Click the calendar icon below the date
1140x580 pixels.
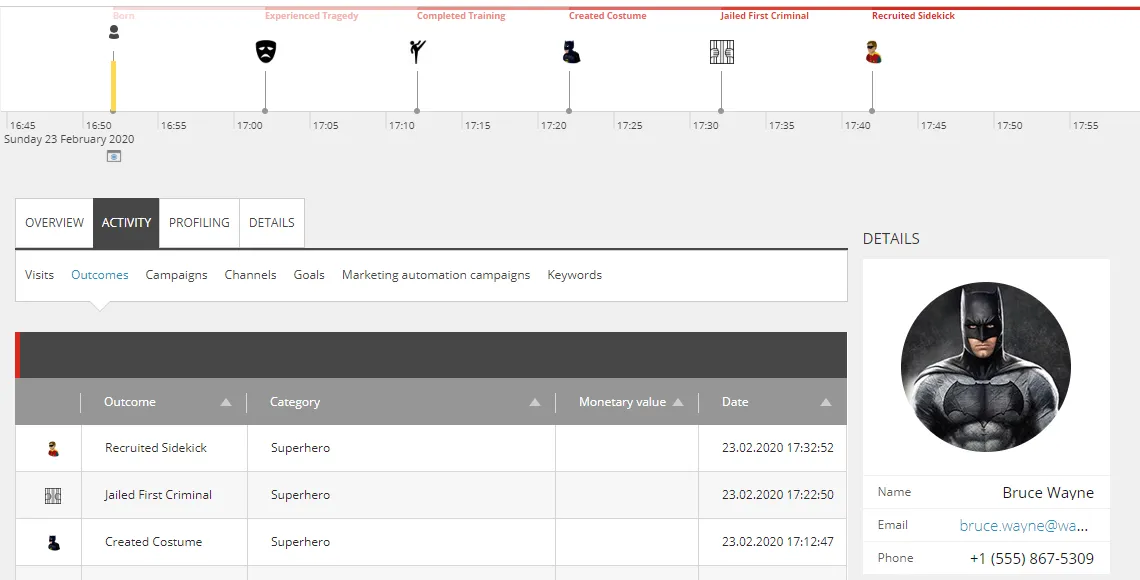113,156
